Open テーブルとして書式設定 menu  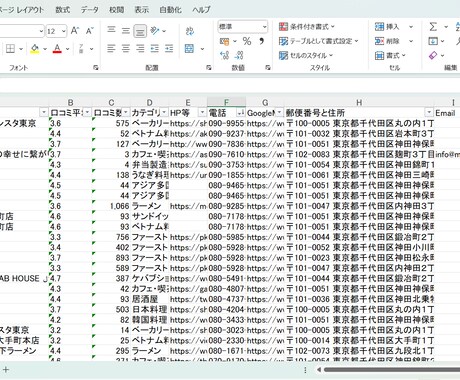[x=318, y=41]
